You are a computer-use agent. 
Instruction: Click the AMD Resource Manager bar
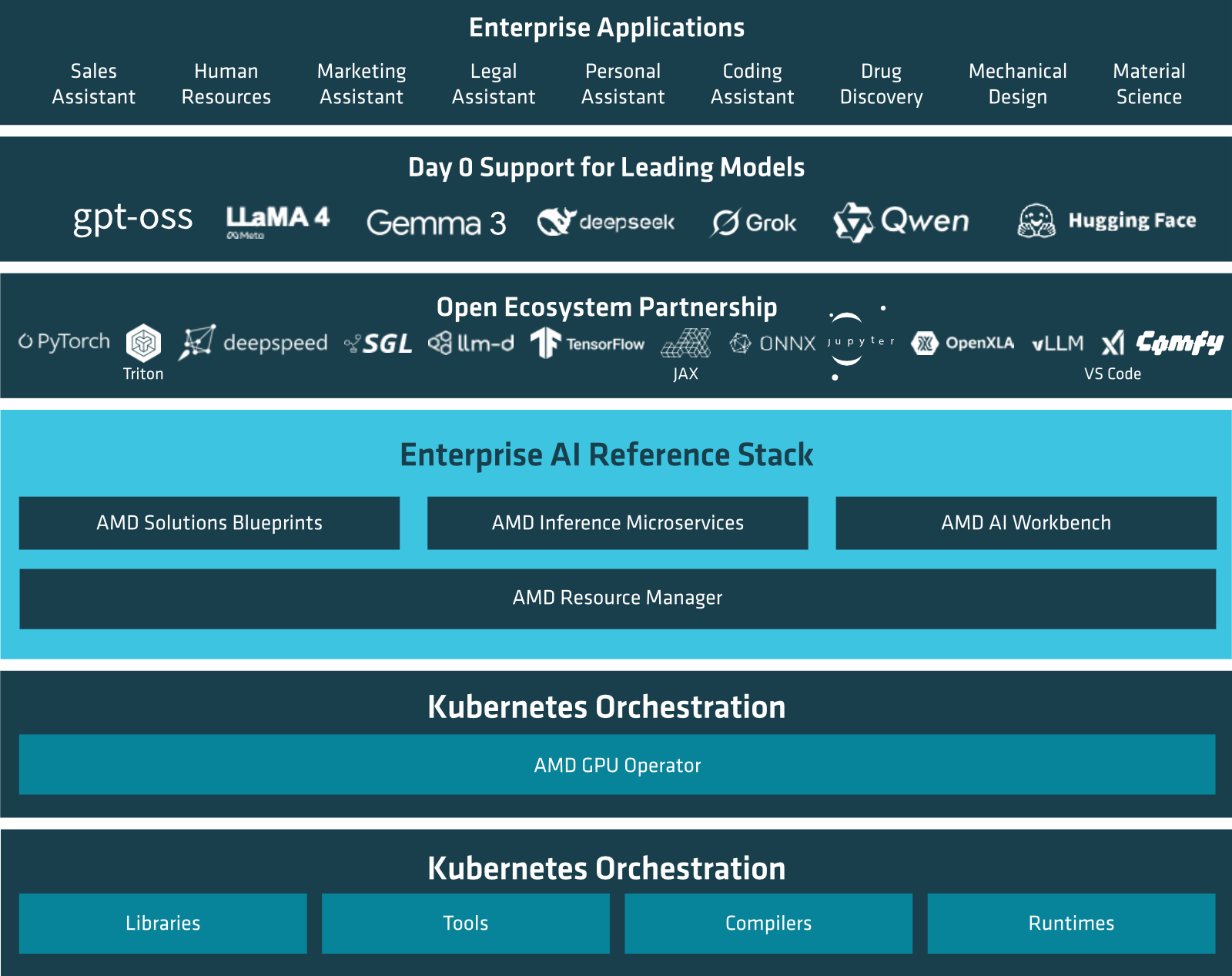click(x=618, y=599)
